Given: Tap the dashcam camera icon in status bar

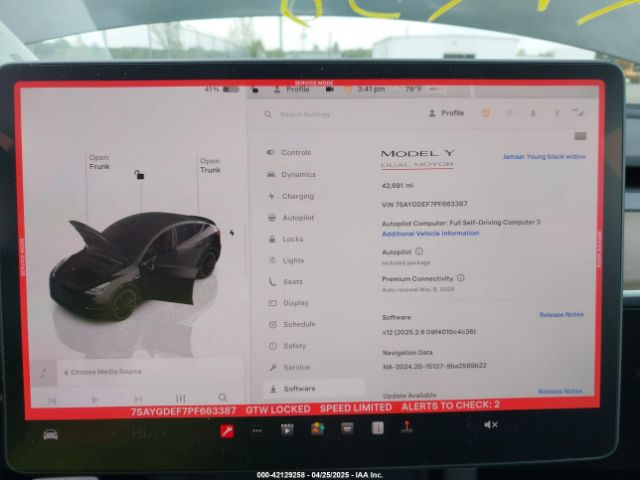Looking at the screenshot, I should coord(329,89).
